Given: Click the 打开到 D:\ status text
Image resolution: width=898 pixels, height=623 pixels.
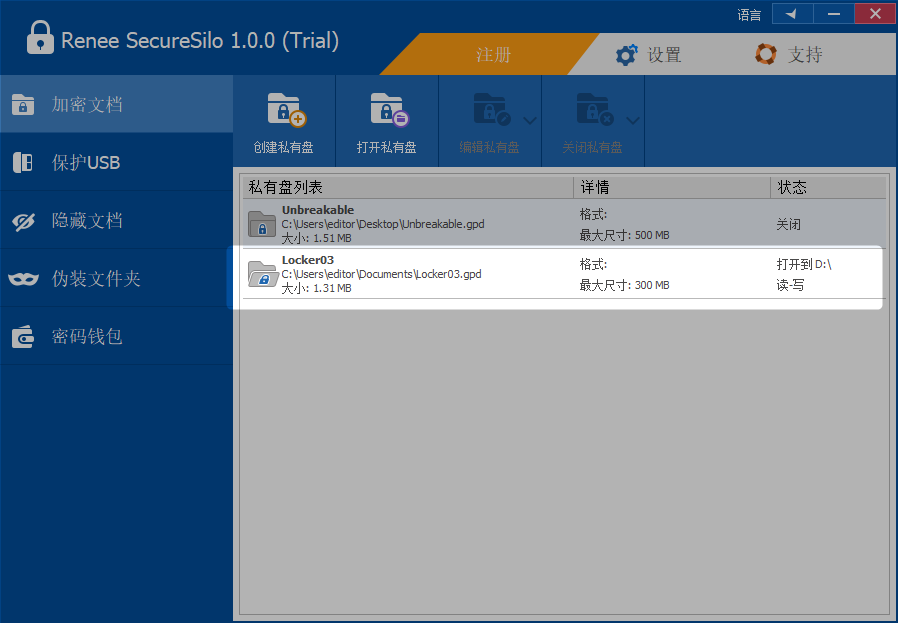Looking at the screenshot, I should 804,264.
